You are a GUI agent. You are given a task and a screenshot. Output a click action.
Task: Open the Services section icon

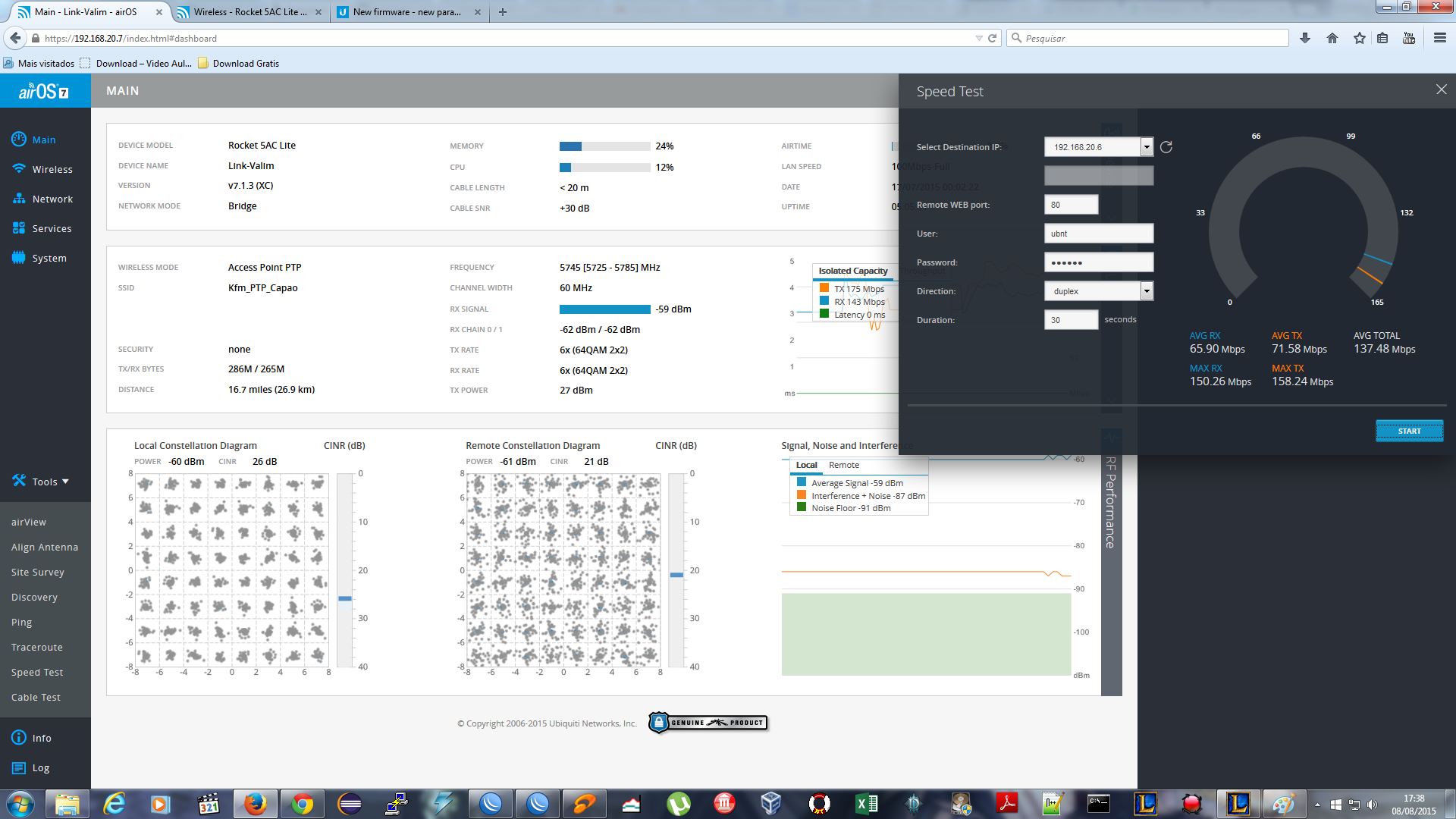coord(19,228)
